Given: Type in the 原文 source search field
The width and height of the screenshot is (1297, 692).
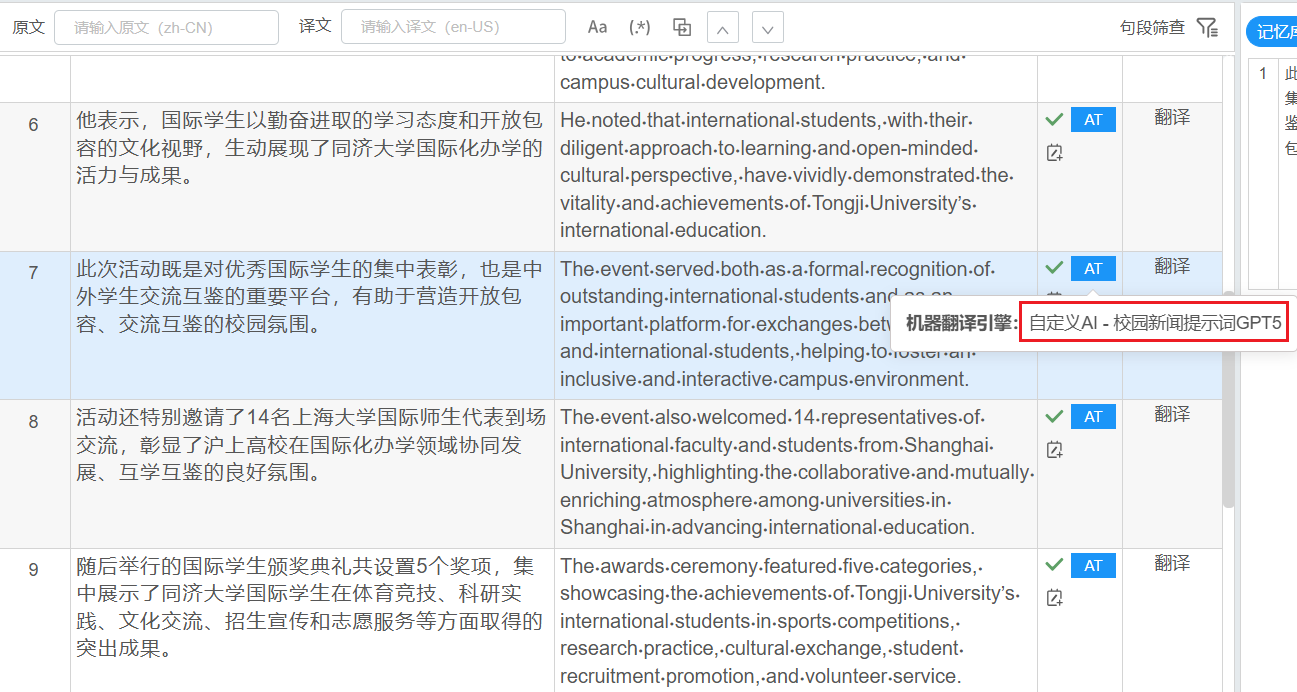Looking at the screenshot, I should [x=166, y=27].
